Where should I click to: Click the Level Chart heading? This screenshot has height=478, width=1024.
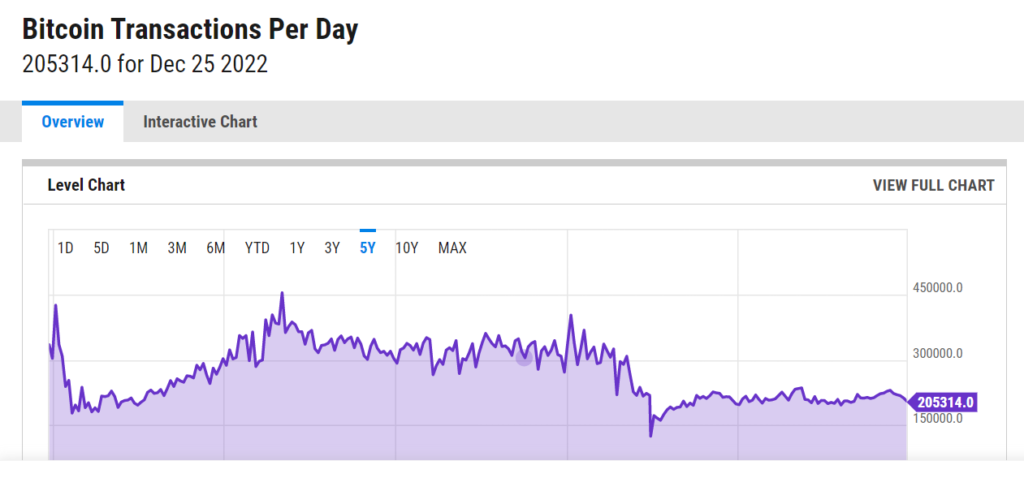(86, 185)
